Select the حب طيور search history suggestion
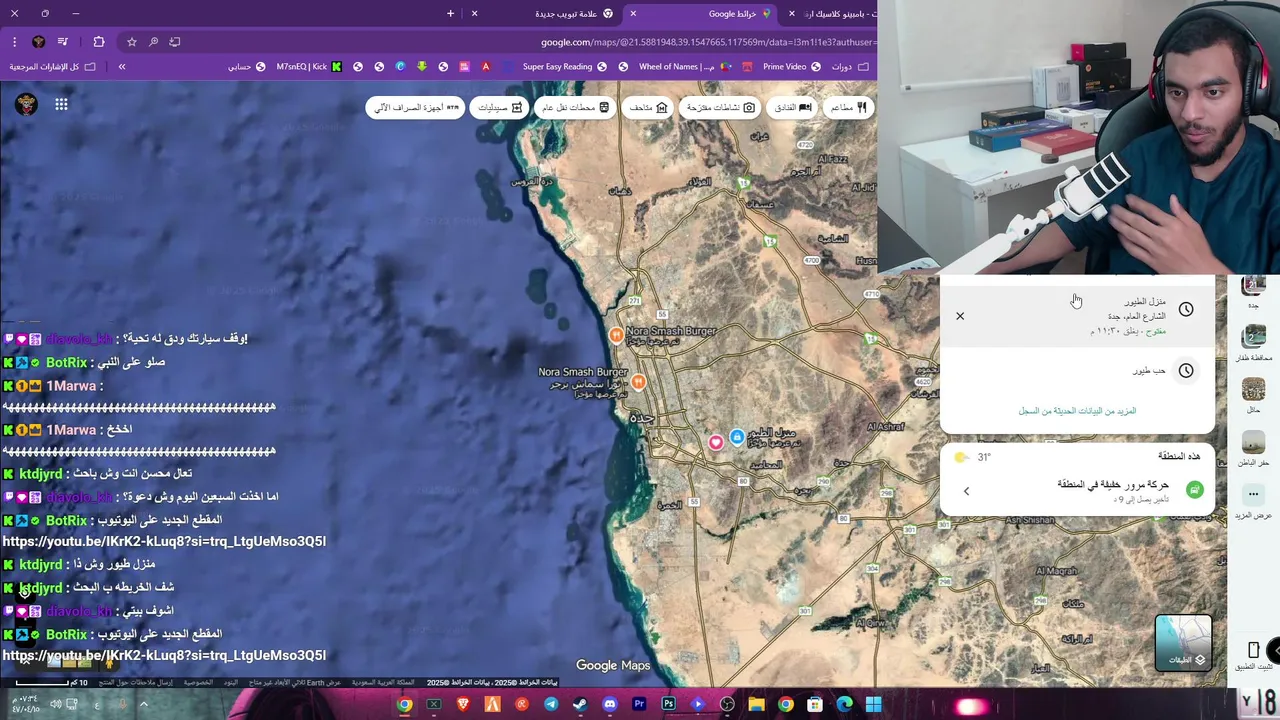 (1078, 370)
